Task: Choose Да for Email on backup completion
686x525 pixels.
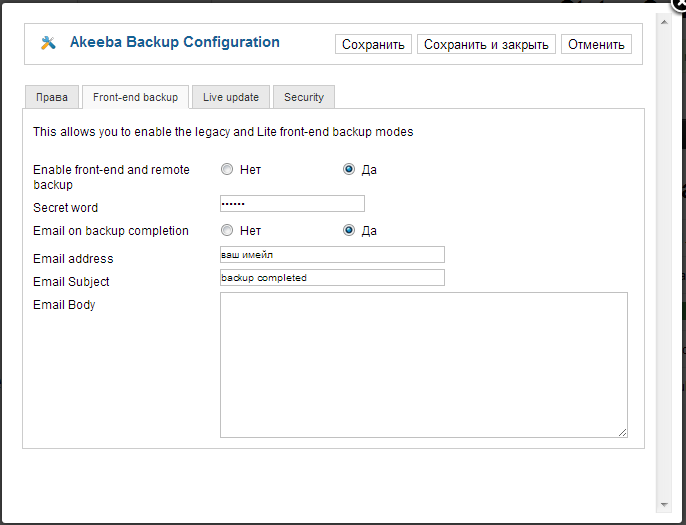Action: pyautogui.click(x=349, y=230)
